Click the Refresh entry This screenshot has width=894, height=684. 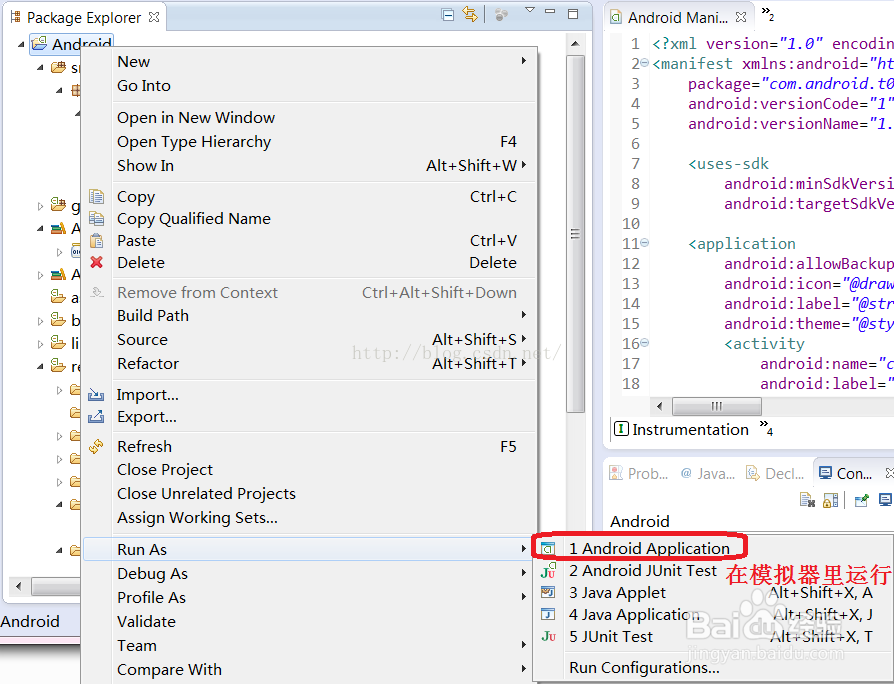tap(310, 446)
